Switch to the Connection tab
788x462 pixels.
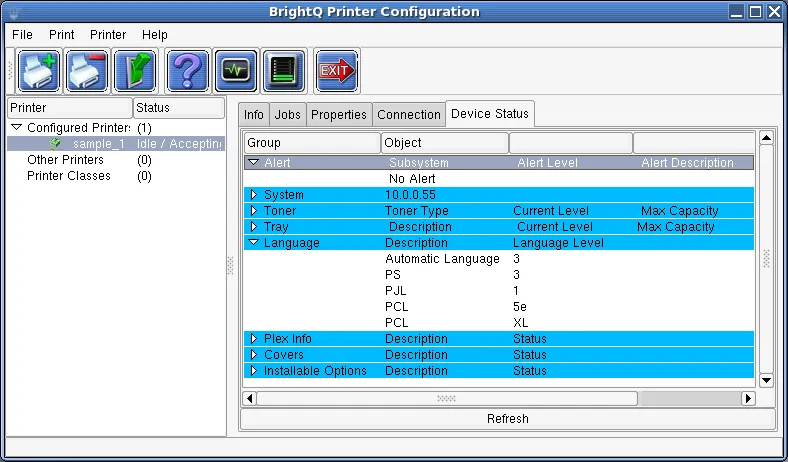pyautogui.click(x=409, y=115)
